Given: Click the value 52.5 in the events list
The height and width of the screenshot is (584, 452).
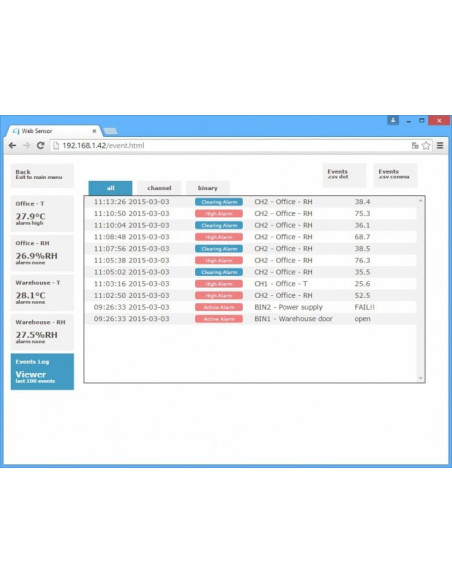Looking at the screenshot, I should tap(362, 295).
